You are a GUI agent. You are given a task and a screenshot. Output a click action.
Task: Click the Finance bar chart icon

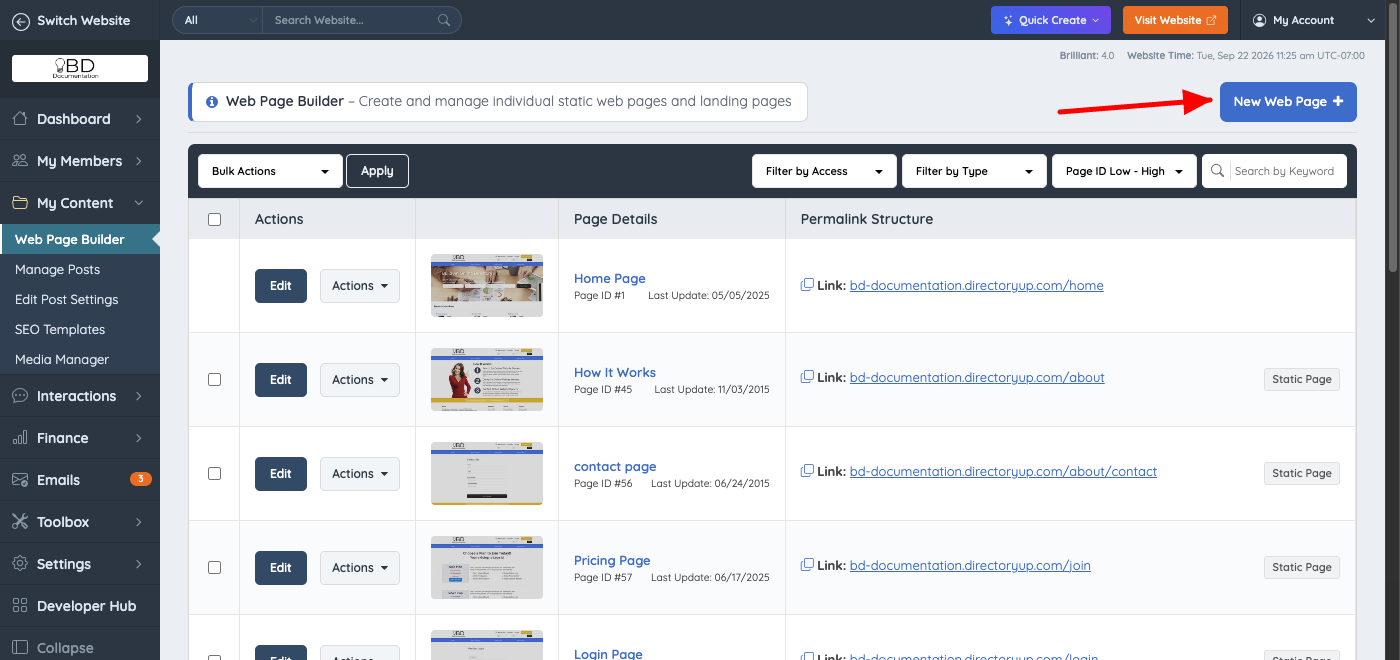point(20,438)
